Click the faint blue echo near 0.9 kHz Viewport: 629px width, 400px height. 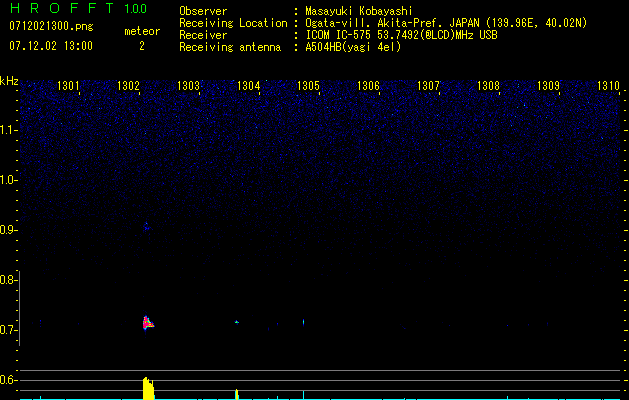(x=146, y=226)
